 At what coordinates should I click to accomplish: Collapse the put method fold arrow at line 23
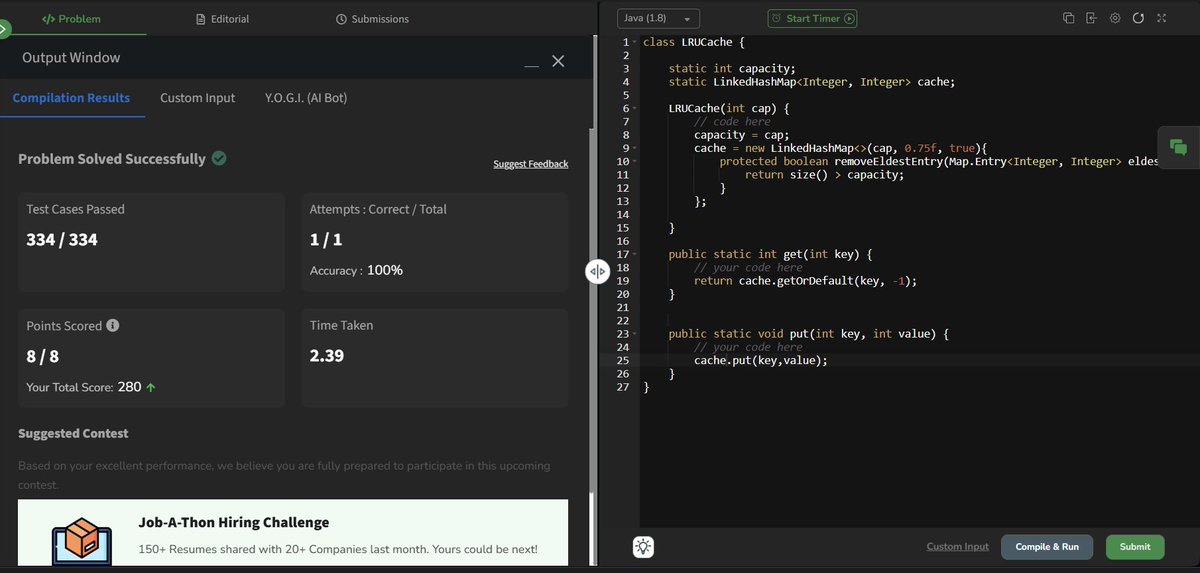pos(635,333)
